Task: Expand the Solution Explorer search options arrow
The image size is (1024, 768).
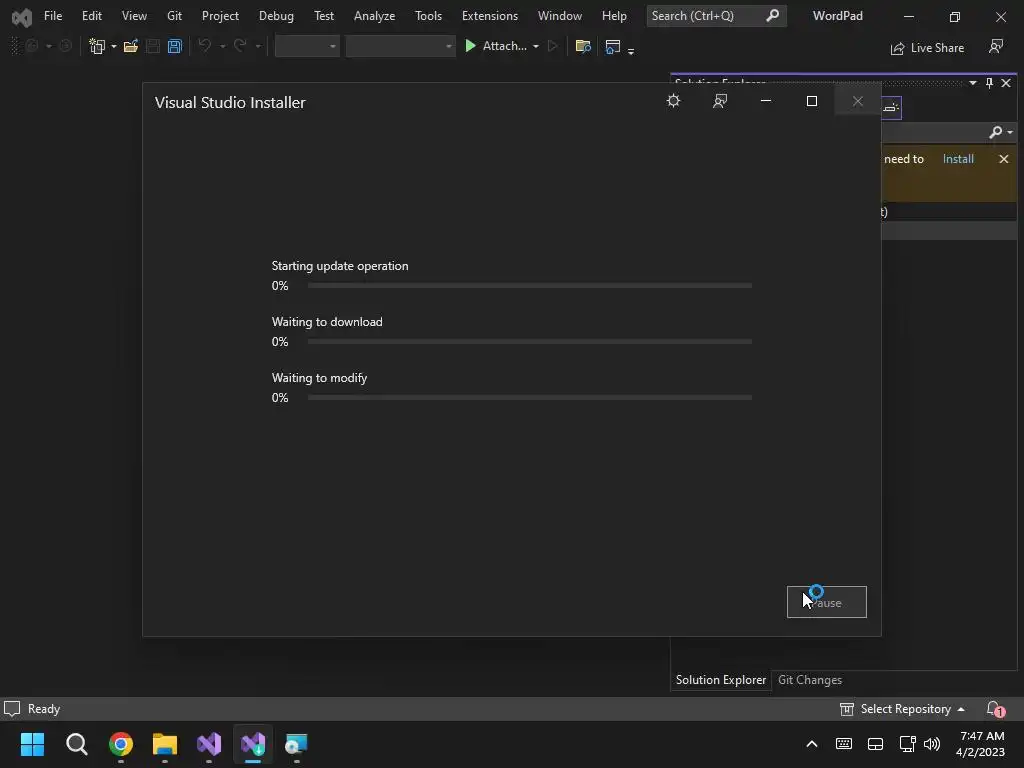Action: click(x=1010, y=133)
